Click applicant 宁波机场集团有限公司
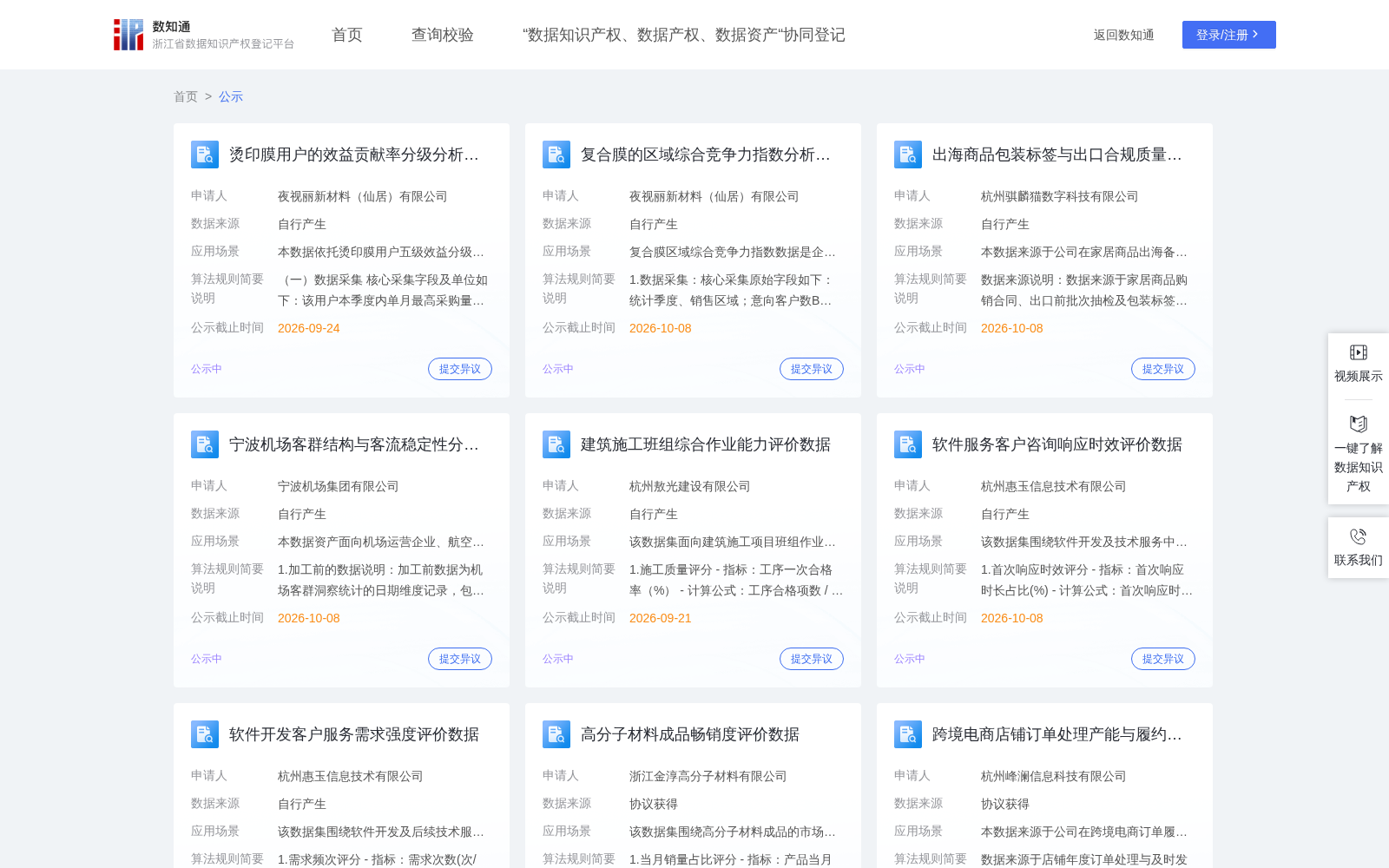 (x=339, y=486)
